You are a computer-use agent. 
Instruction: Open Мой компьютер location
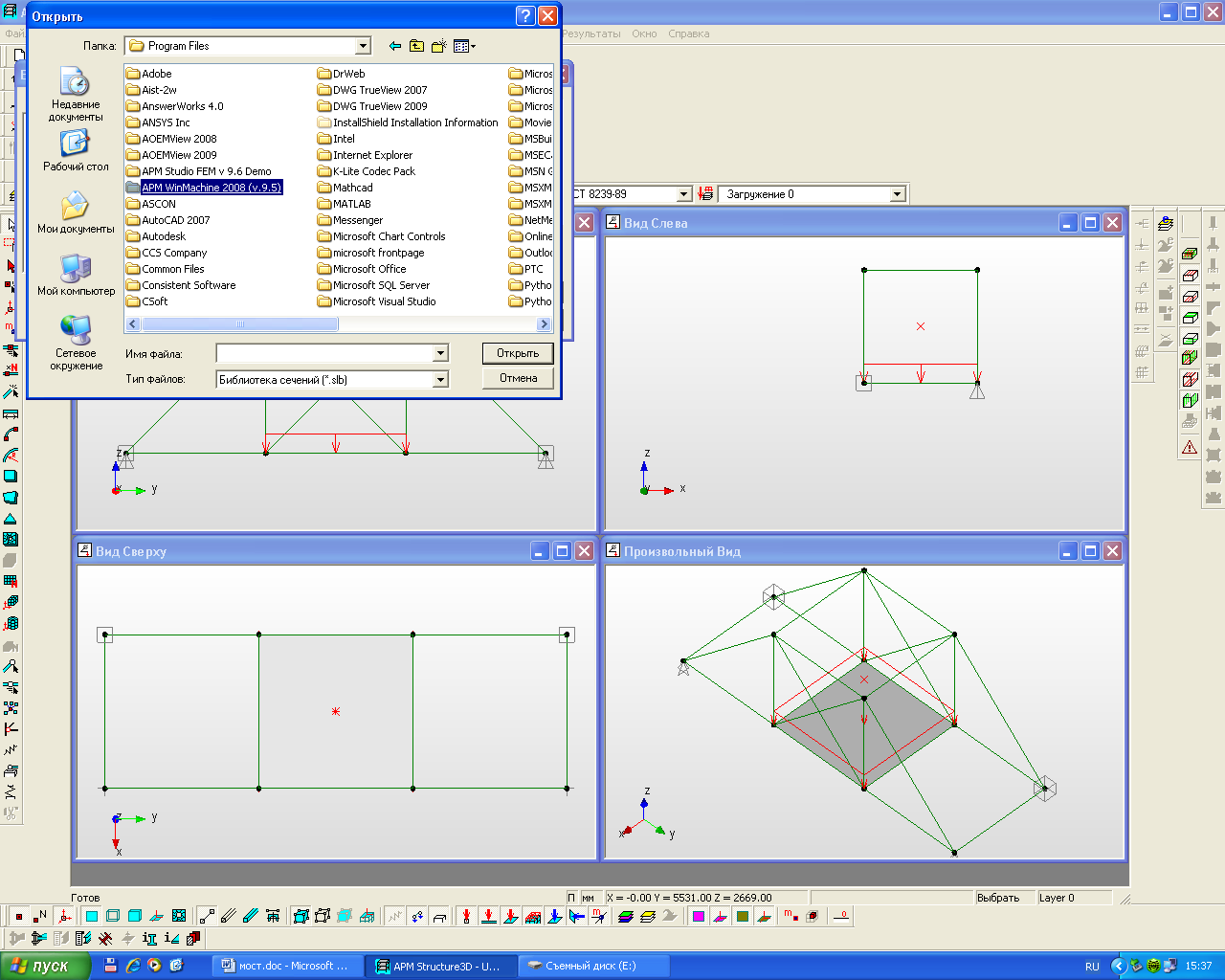pyautogui.click(x=76, y=275)
